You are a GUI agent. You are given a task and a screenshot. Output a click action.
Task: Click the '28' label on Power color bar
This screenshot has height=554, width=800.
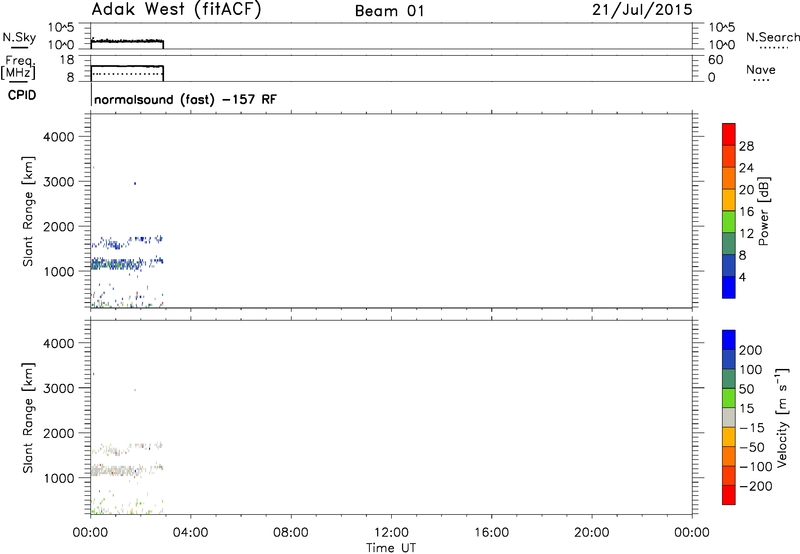(746, 146)
